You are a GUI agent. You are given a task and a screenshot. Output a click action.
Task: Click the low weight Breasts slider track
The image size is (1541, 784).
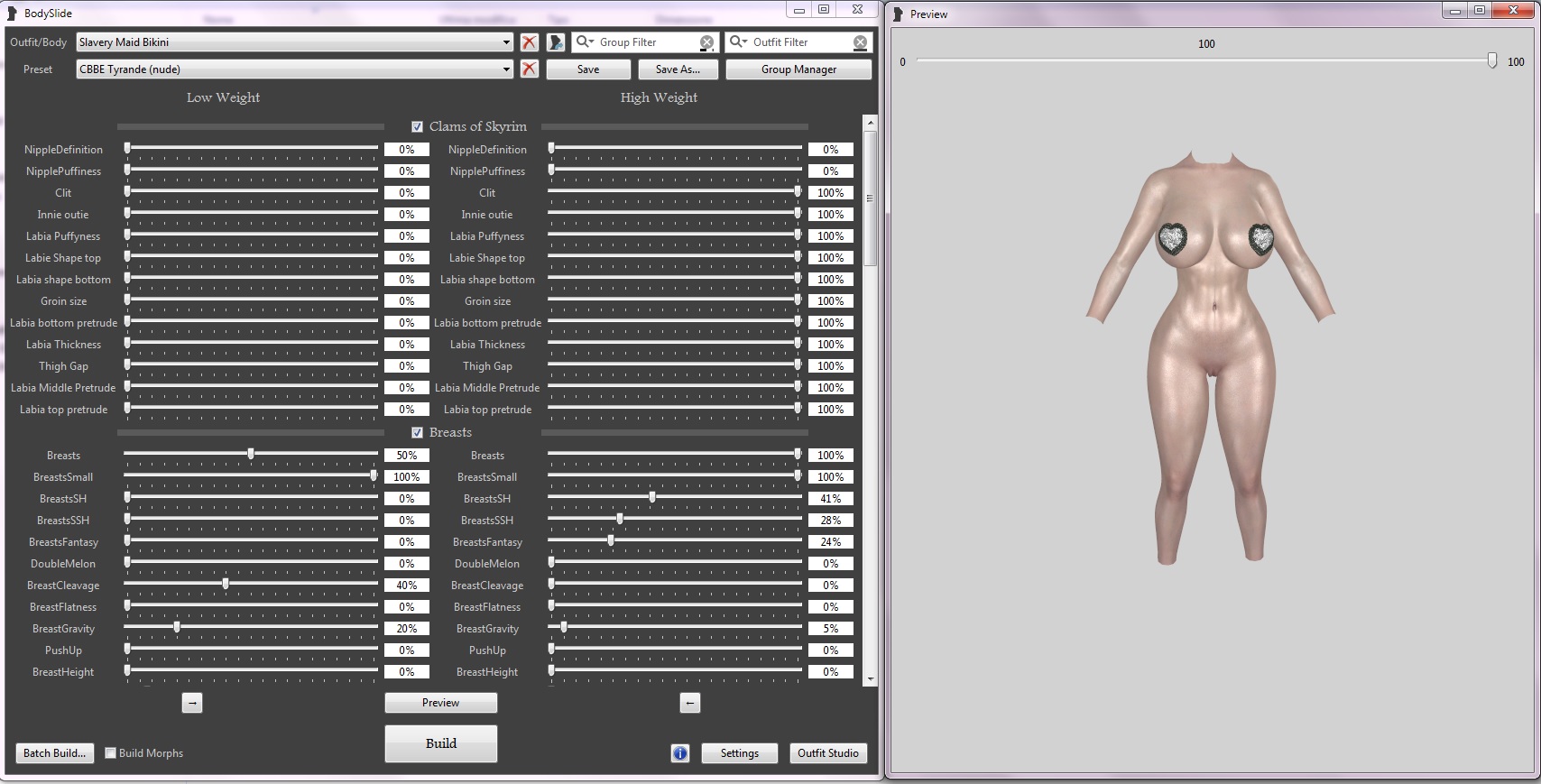click(251, 454)
